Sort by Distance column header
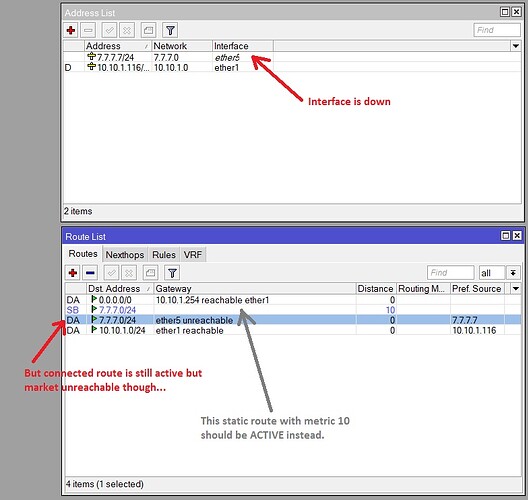528x500 pixels. tap(375, 289)
